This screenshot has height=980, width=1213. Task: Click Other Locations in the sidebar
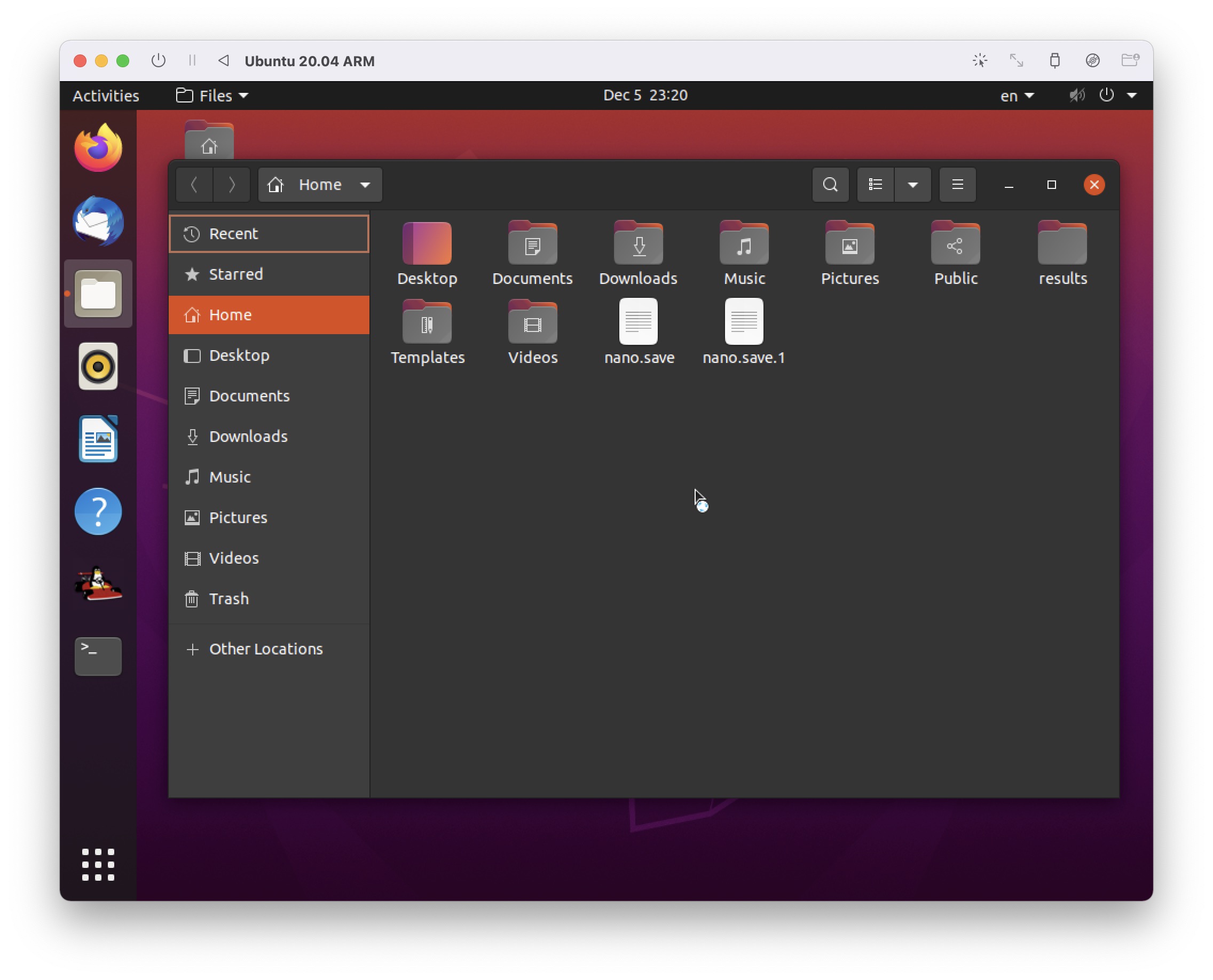(x=265, y=649)
